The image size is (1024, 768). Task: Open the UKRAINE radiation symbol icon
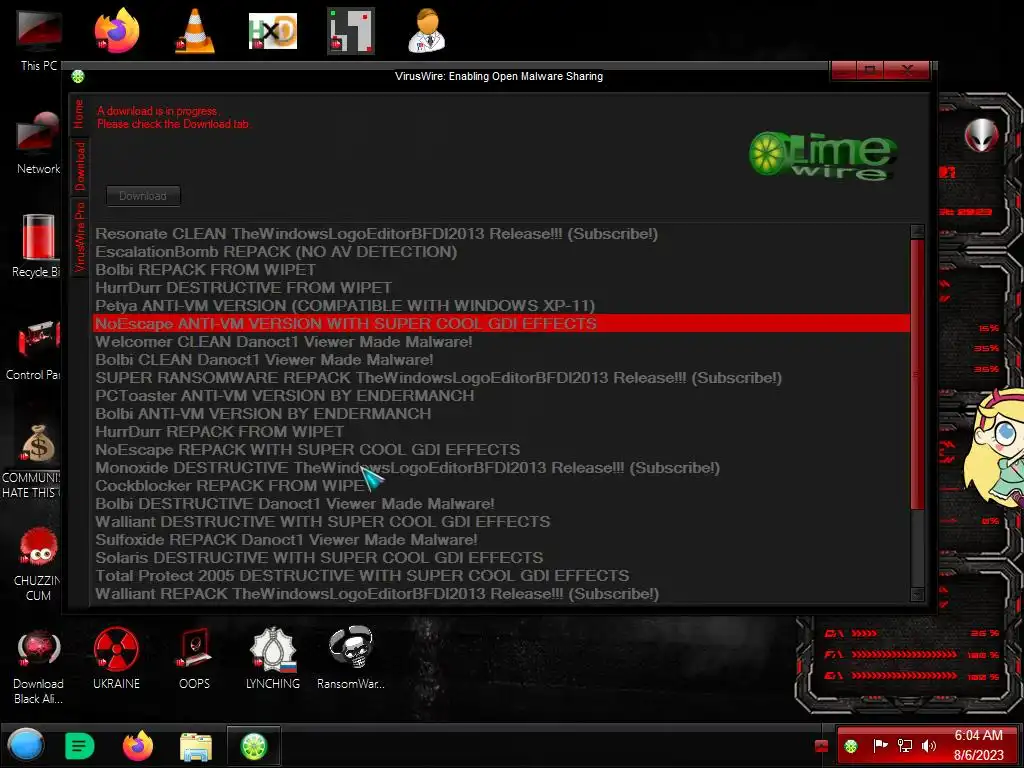coord(116,658)
